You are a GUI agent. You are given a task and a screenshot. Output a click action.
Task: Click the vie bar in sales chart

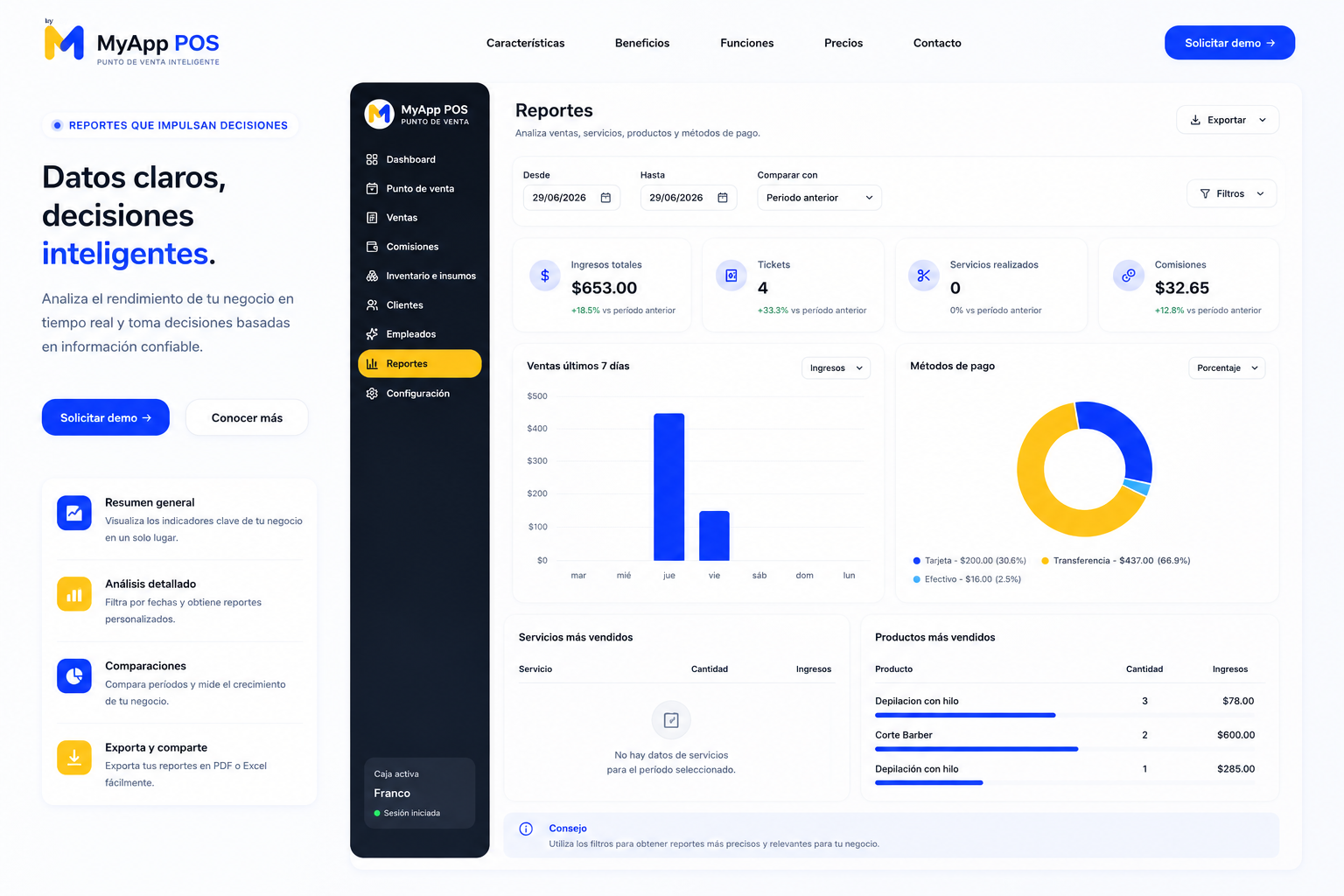click(714, 535)
